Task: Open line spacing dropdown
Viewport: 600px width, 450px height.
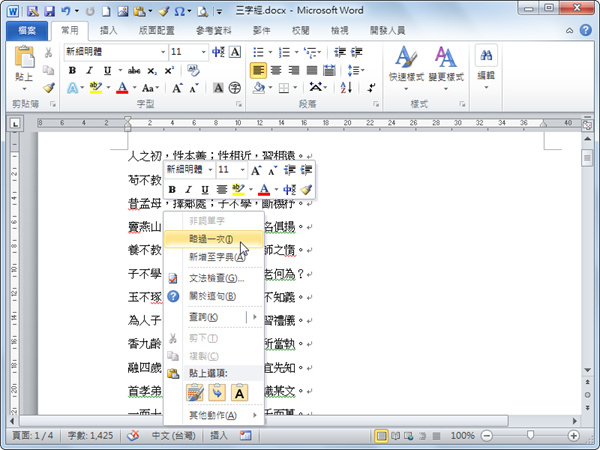Action: coord(356,70)
